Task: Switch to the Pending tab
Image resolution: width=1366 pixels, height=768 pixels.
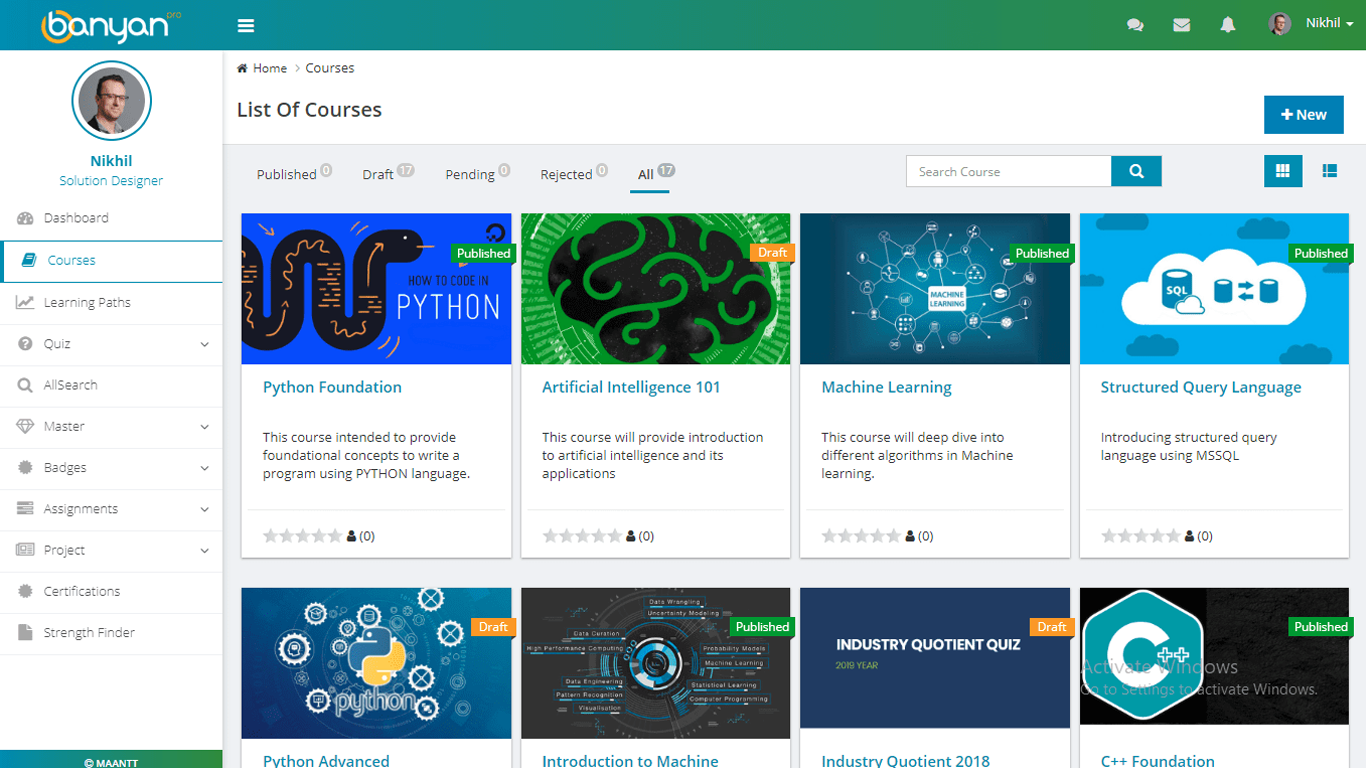Action: [x=478, y=174]
